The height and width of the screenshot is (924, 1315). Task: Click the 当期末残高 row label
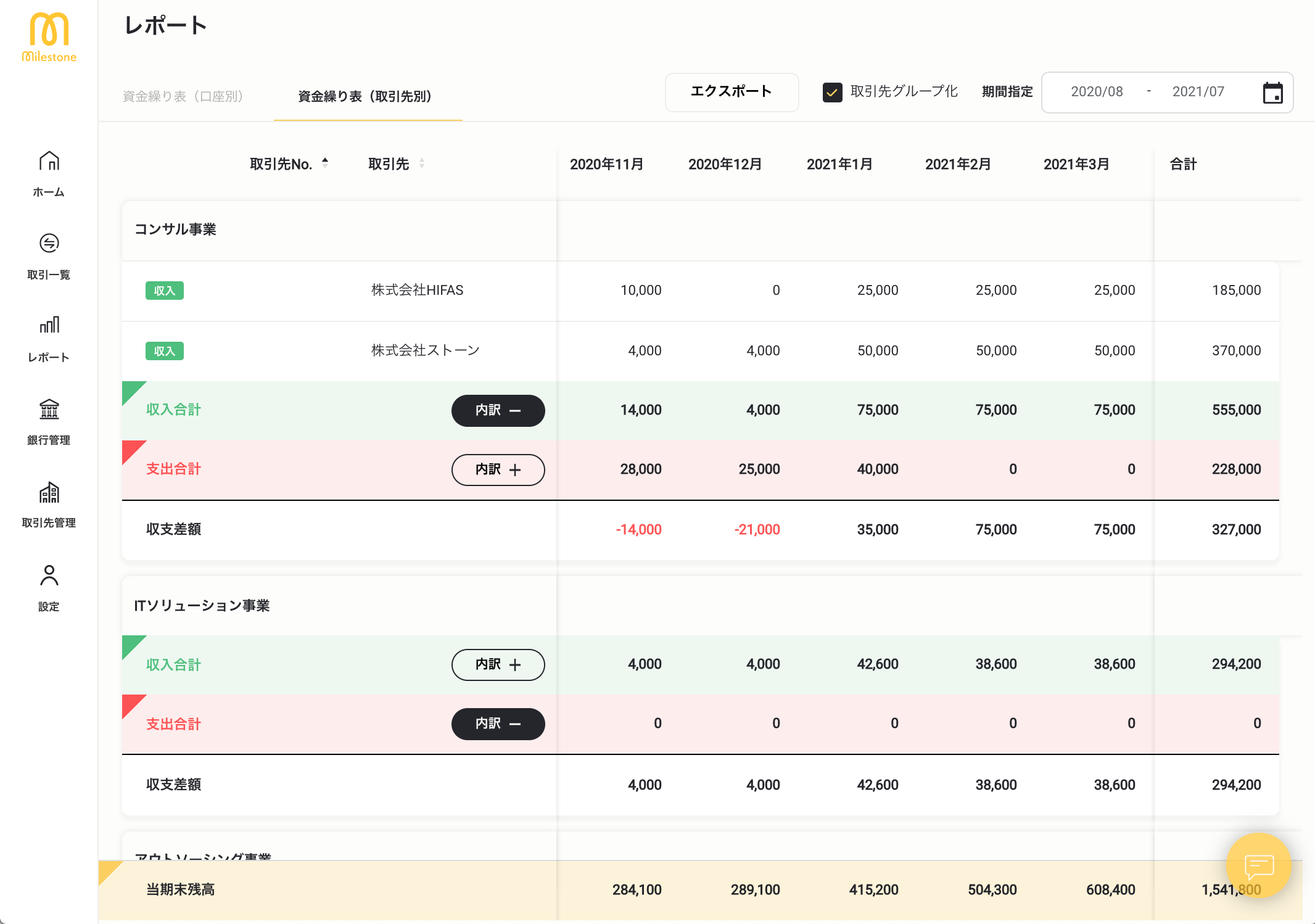click(180, 889)
